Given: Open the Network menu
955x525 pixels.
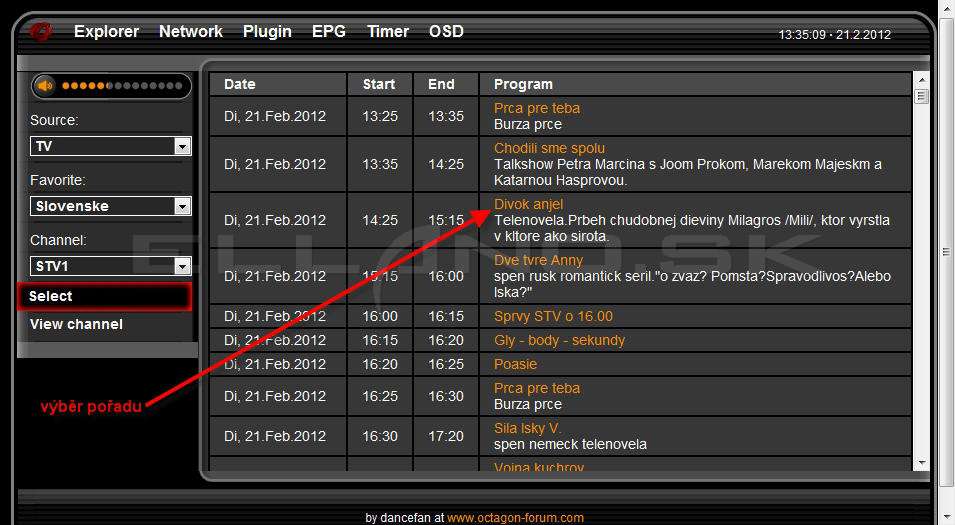Looking at the screenshot, I should 191,32.
